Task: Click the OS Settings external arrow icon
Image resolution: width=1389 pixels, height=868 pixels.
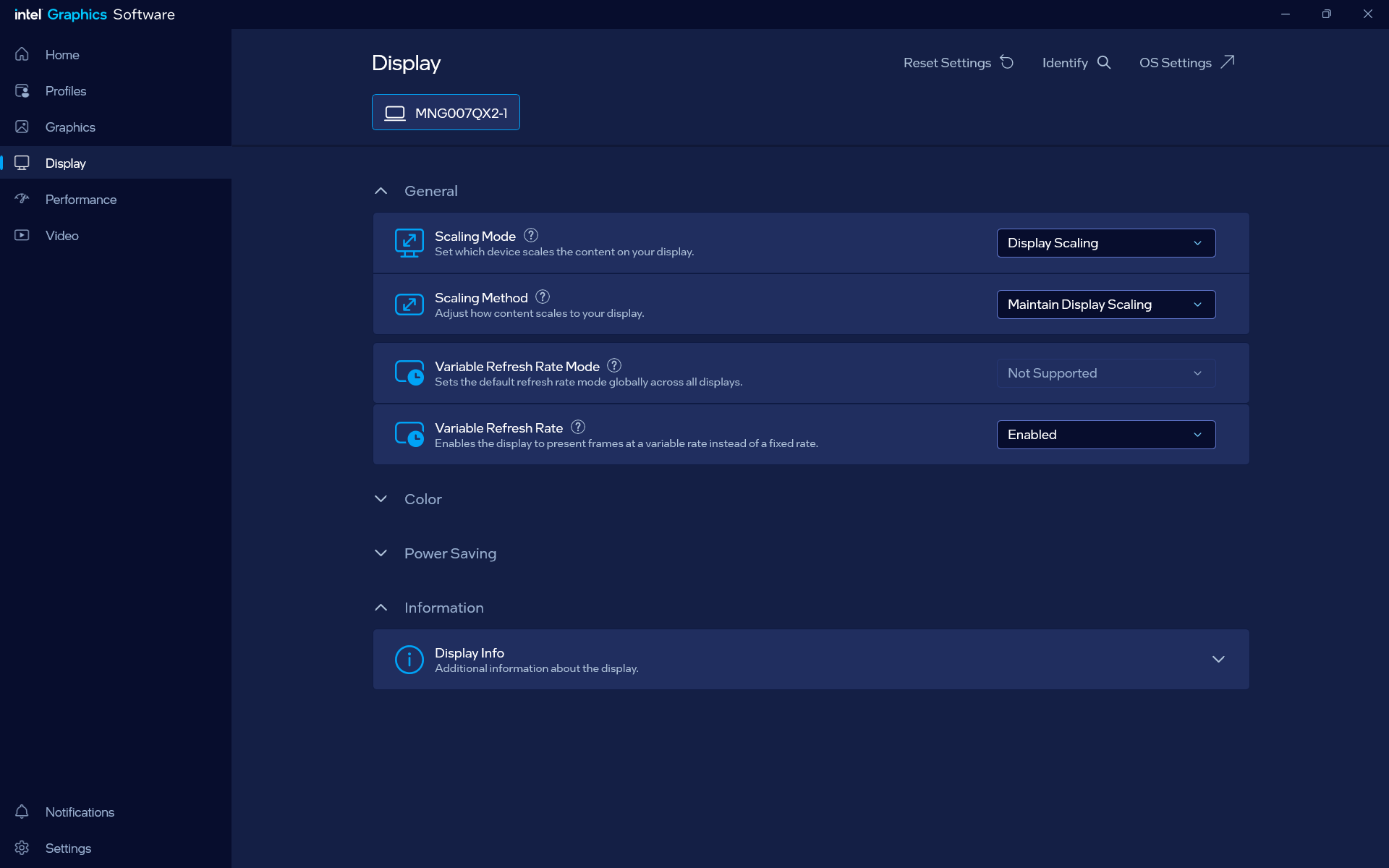Action: coord(1228,62)
